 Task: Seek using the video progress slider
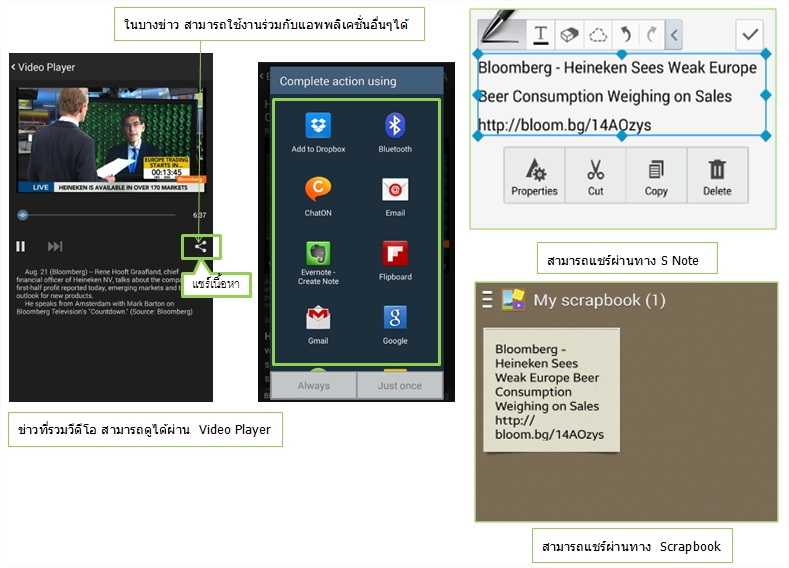97,215
